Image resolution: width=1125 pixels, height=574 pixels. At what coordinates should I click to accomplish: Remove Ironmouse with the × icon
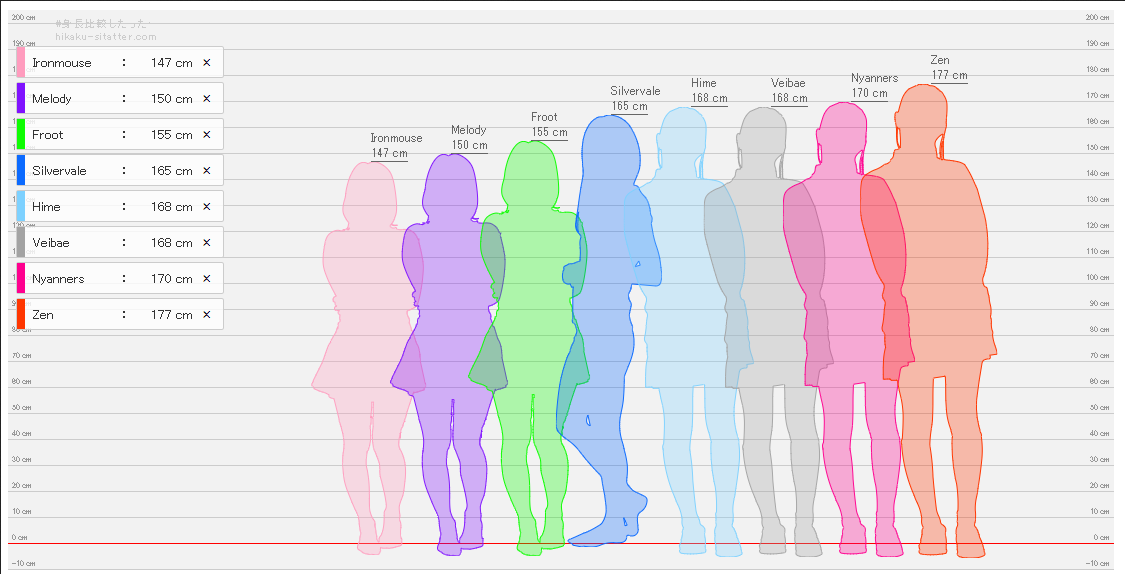(207, 62)
